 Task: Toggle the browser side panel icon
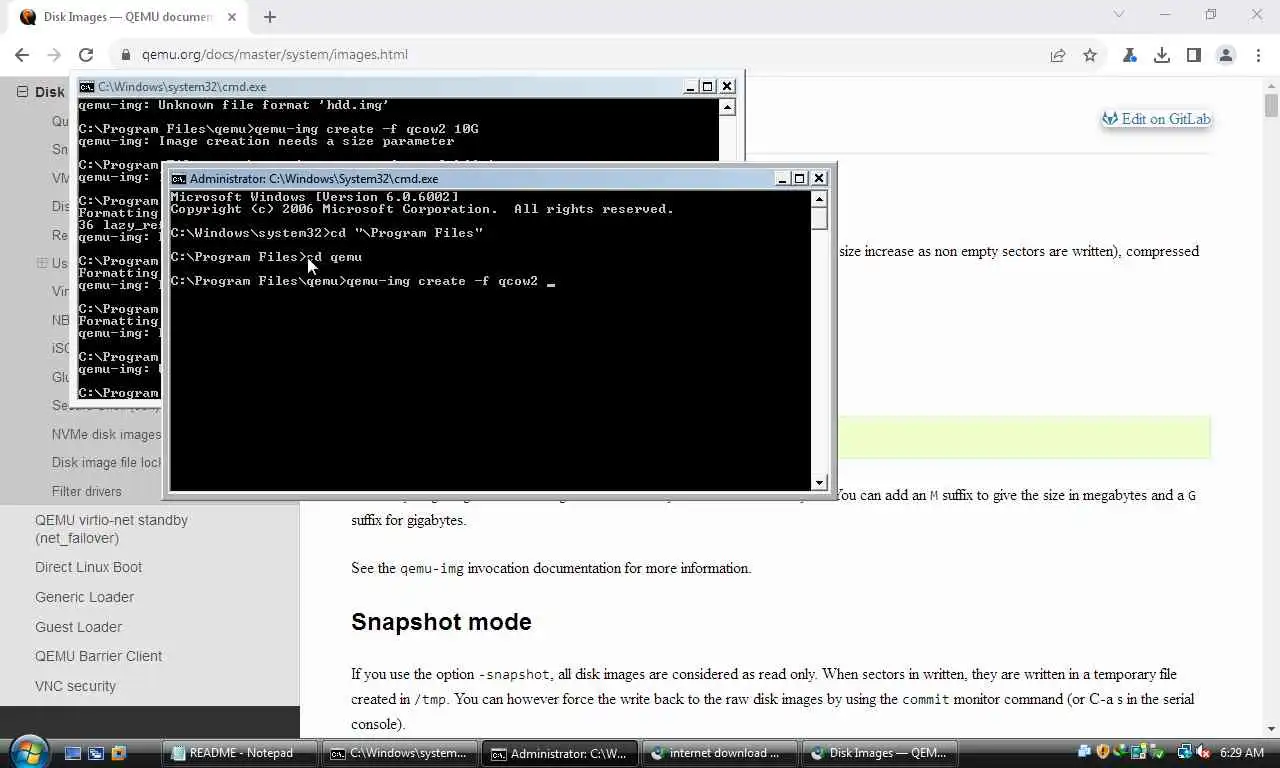1194,55
